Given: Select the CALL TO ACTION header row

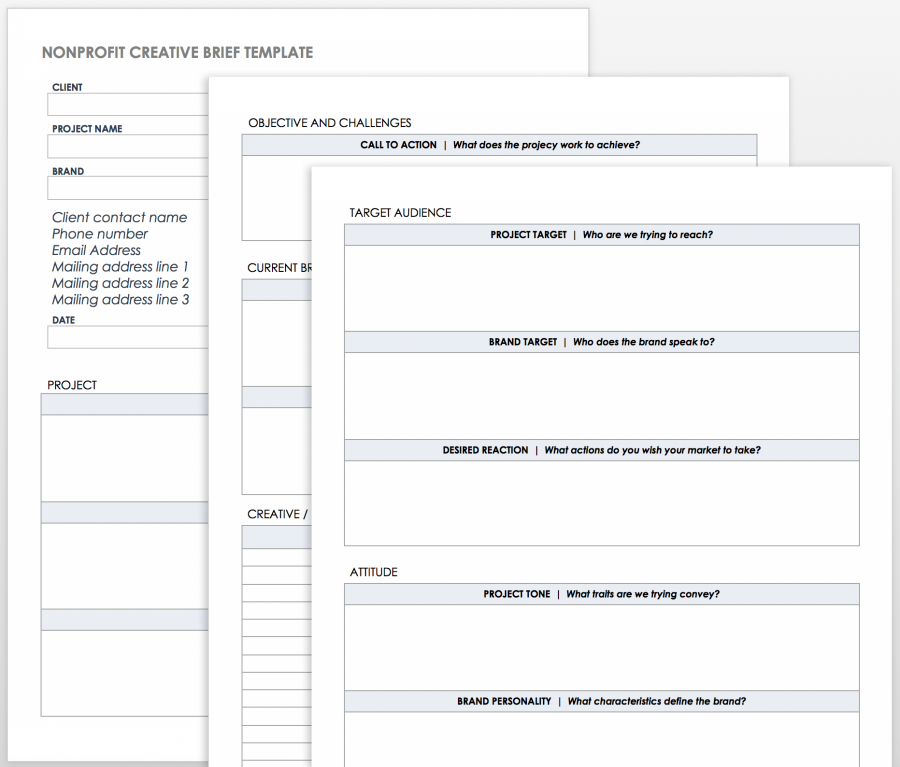Looking at the screenshot, I should tap(497, 144).
